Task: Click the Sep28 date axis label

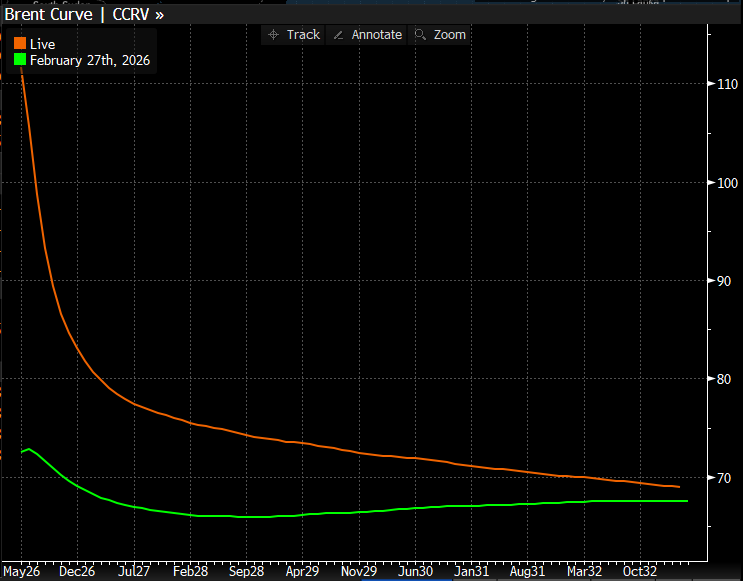Action: click(x=246, y=571)
